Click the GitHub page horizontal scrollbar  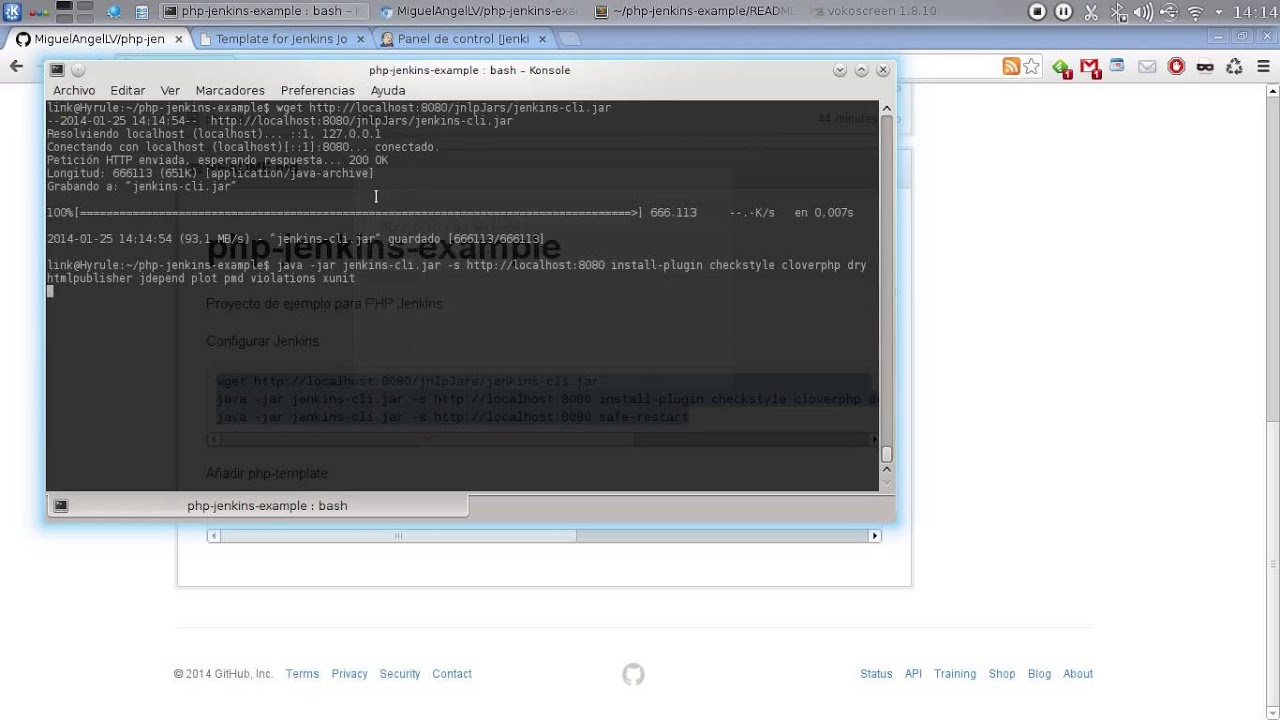398,536
